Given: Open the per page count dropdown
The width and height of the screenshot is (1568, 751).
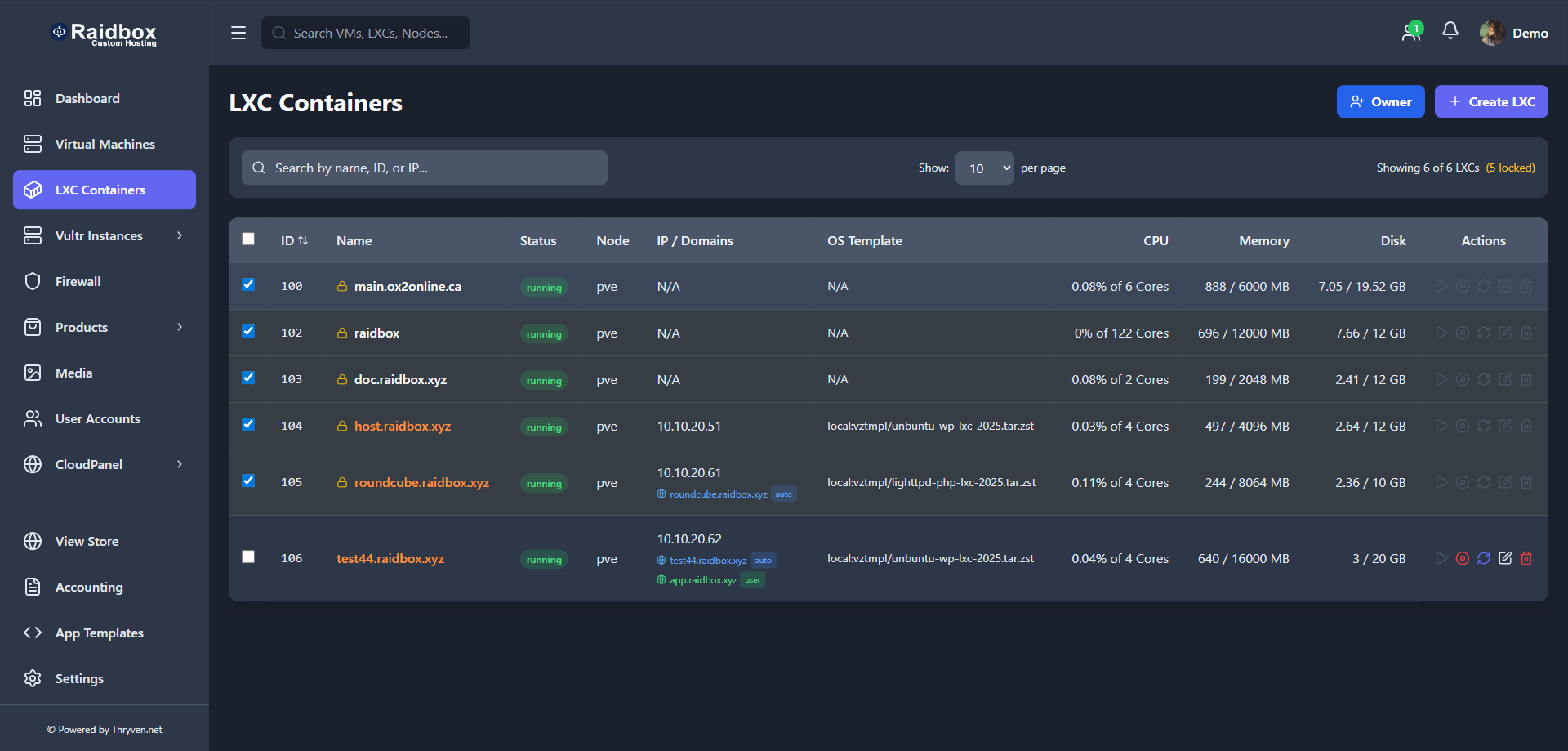Looking at the screenshot, I should click(x=985, y=168).
